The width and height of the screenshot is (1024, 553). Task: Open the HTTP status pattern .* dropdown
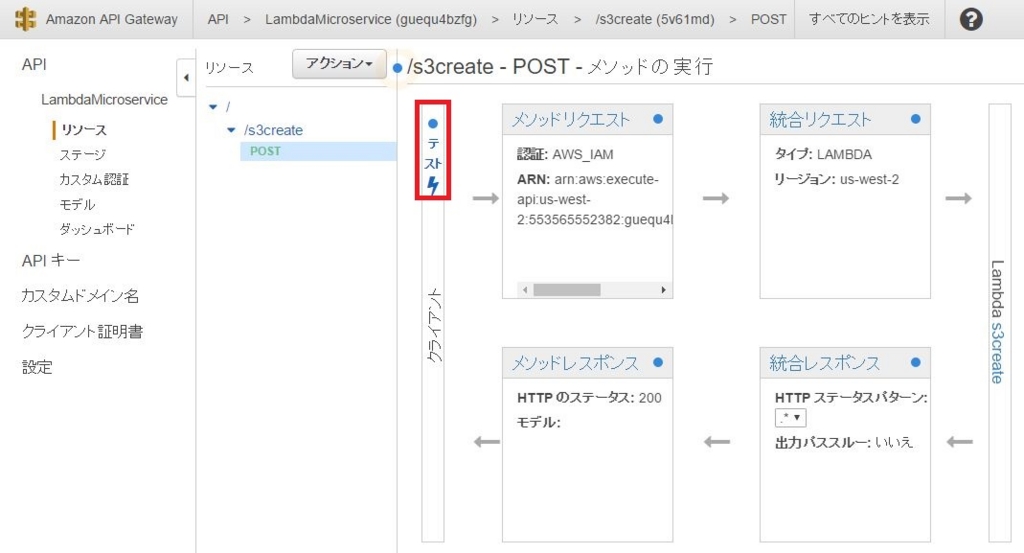coord(790,417)
